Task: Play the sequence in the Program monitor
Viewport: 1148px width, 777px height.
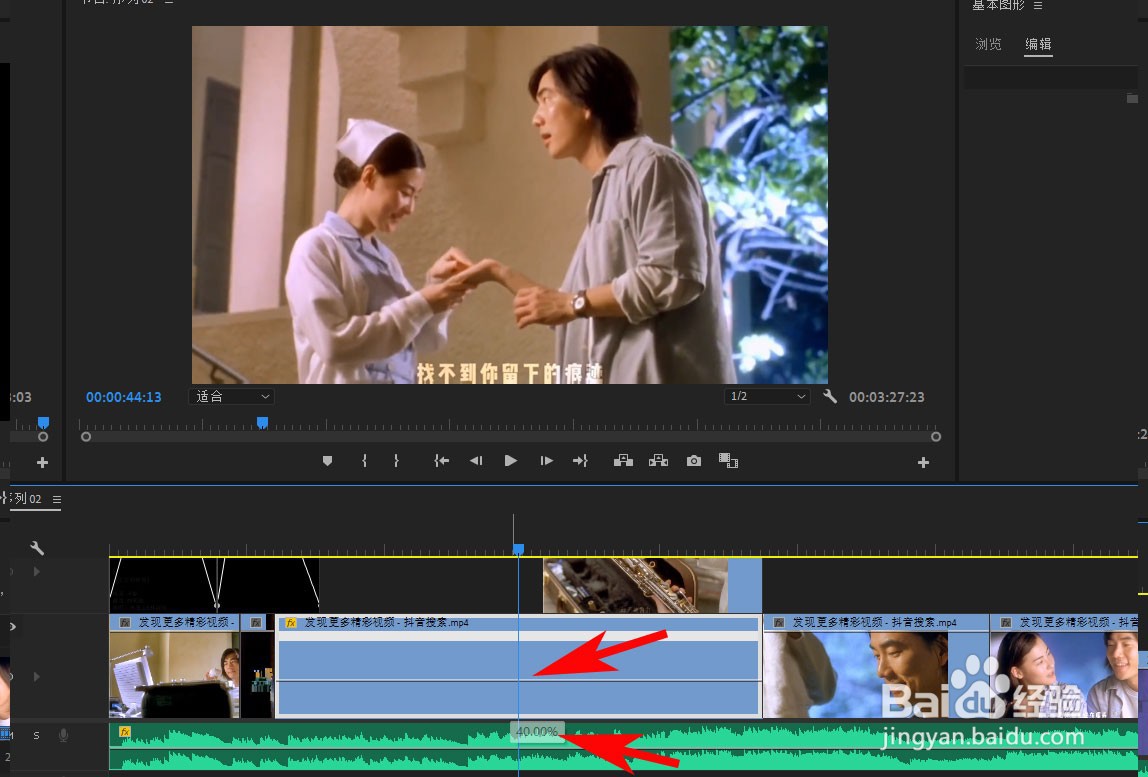Action: [511, 461]
